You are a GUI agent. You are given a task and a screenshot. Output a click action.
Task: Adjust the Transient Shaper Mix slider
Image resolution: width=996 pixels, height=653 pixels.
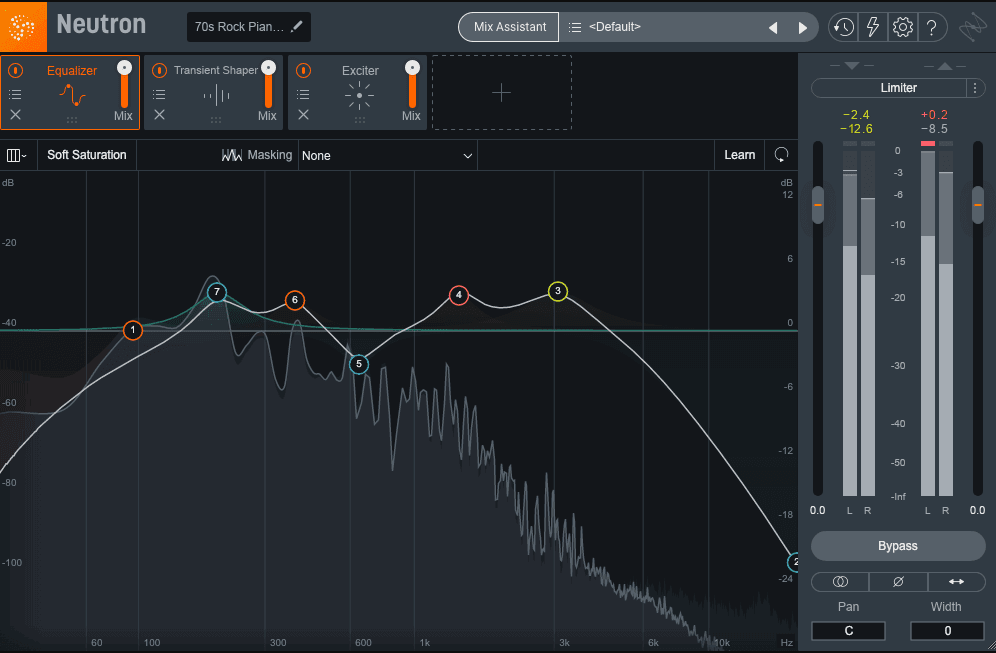click(269, 86)
